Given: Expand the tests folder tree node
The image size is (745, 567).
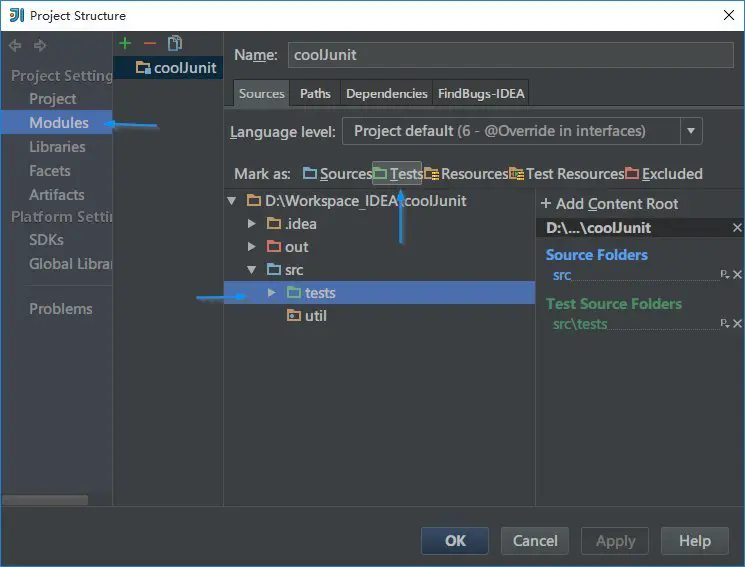Looking at the screenshot, I should pyautogui.click(x=272, y=293).
